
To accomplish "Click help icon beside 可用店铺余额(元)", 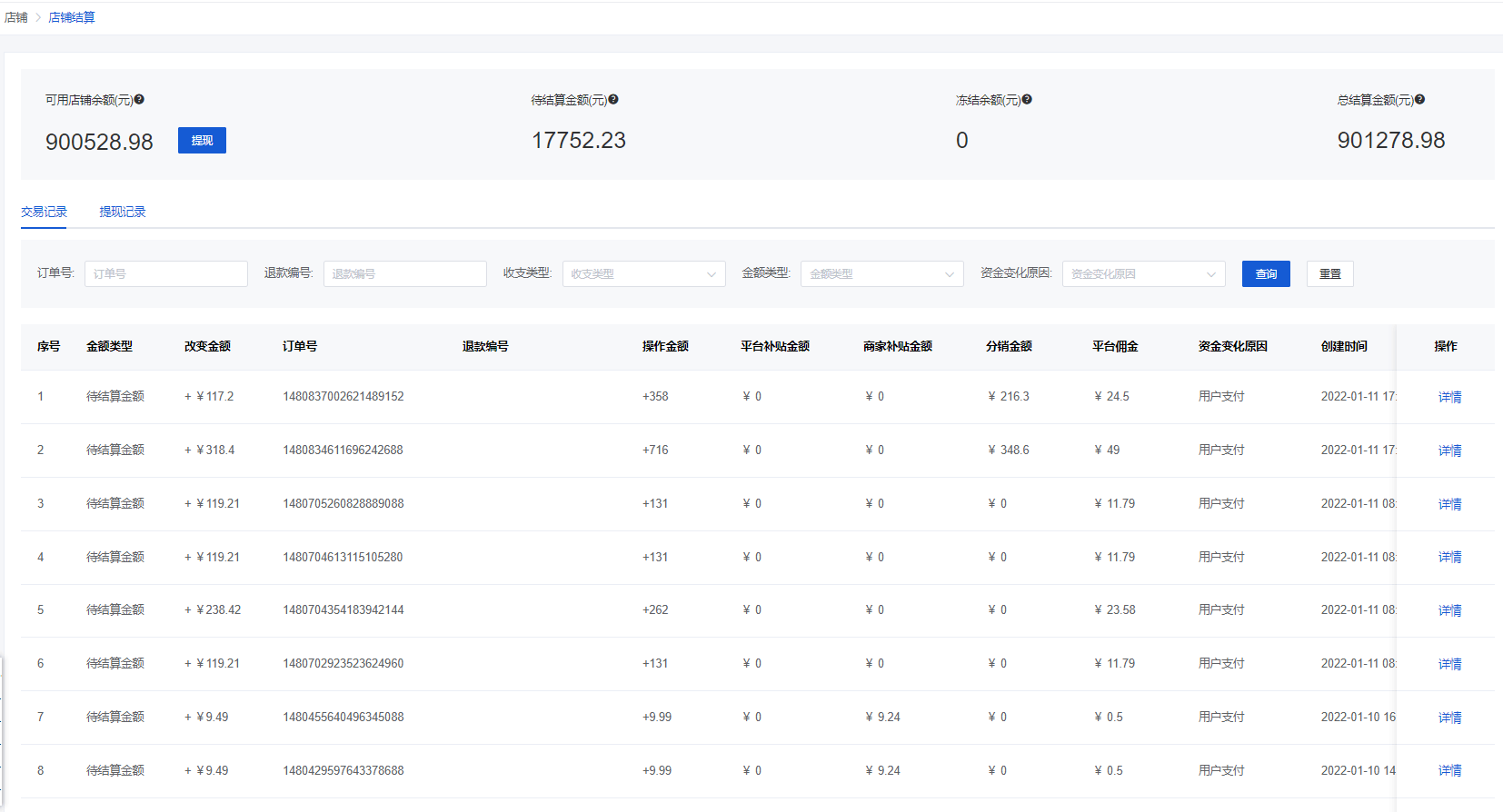I will click(139, 100).
